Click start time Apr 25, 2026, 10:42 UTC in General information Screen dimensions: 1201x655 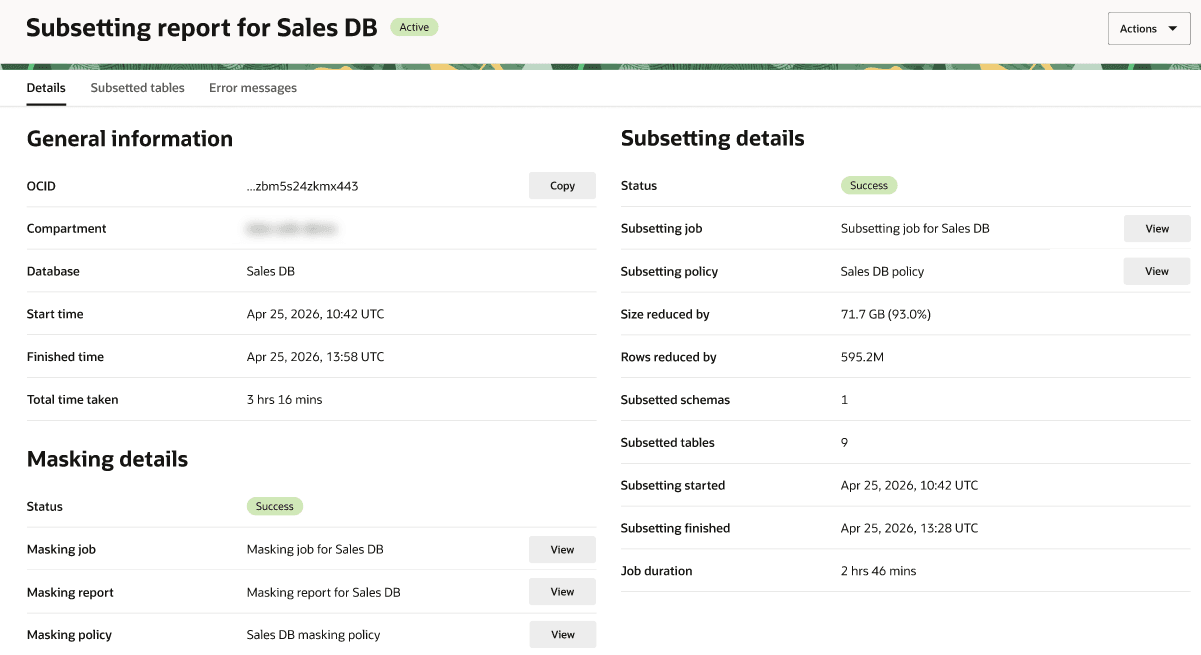coord(315,315)
